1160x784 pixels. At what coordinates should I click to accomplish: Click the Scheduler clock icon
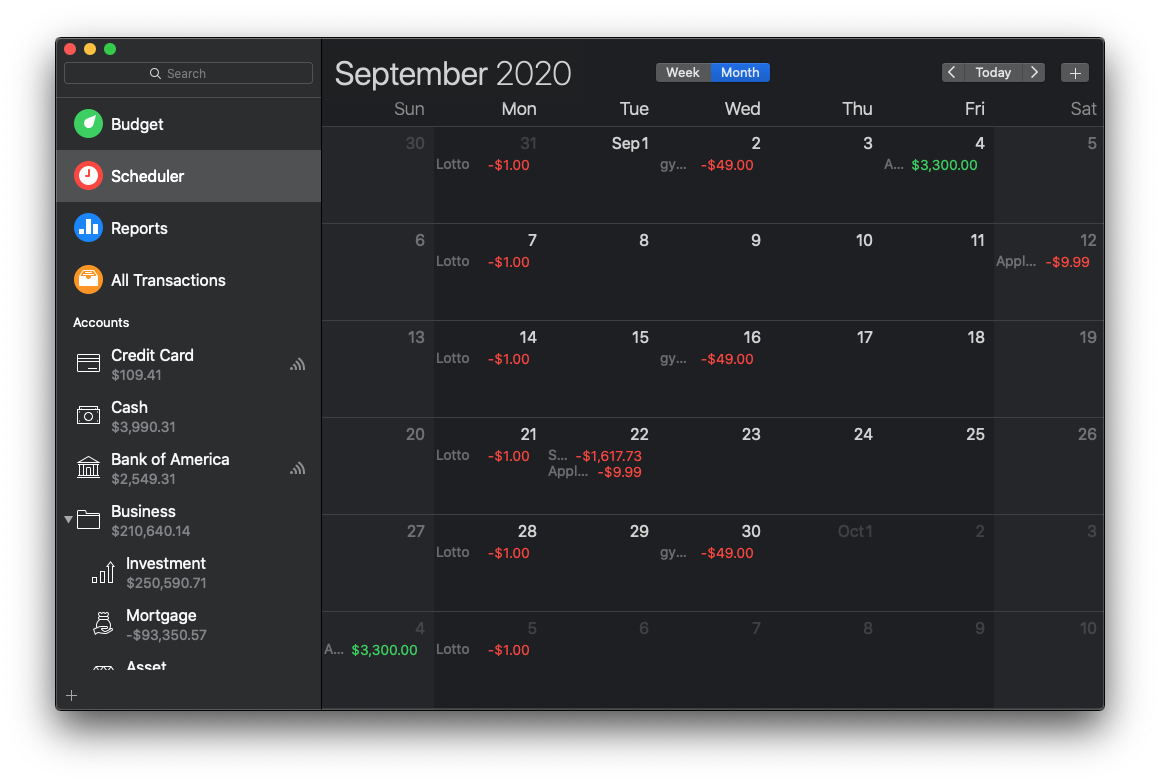pyautogui.click(x=87, y=175)
